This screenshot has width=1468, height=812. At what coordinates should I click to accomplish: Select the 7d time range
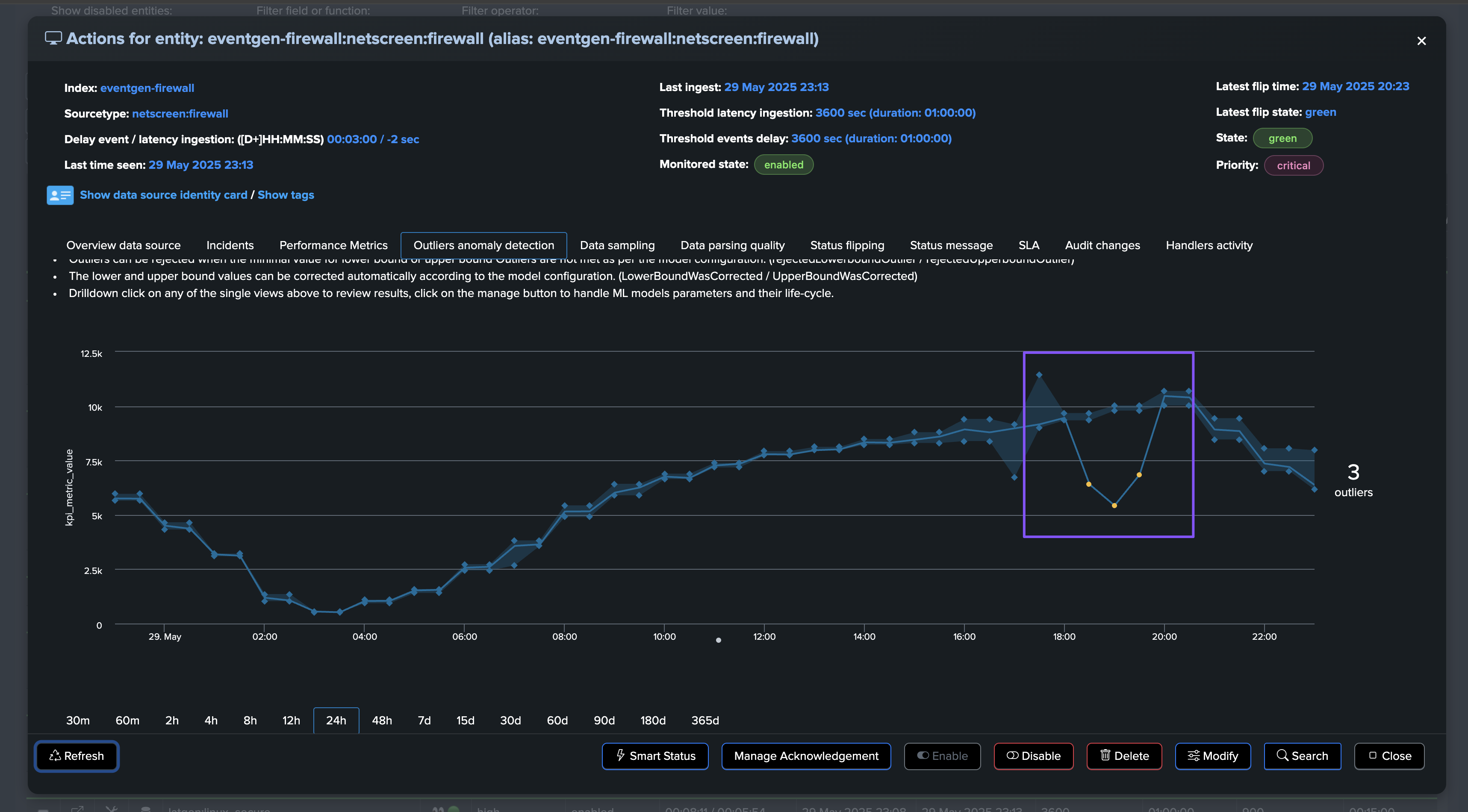tap(424, 720)
